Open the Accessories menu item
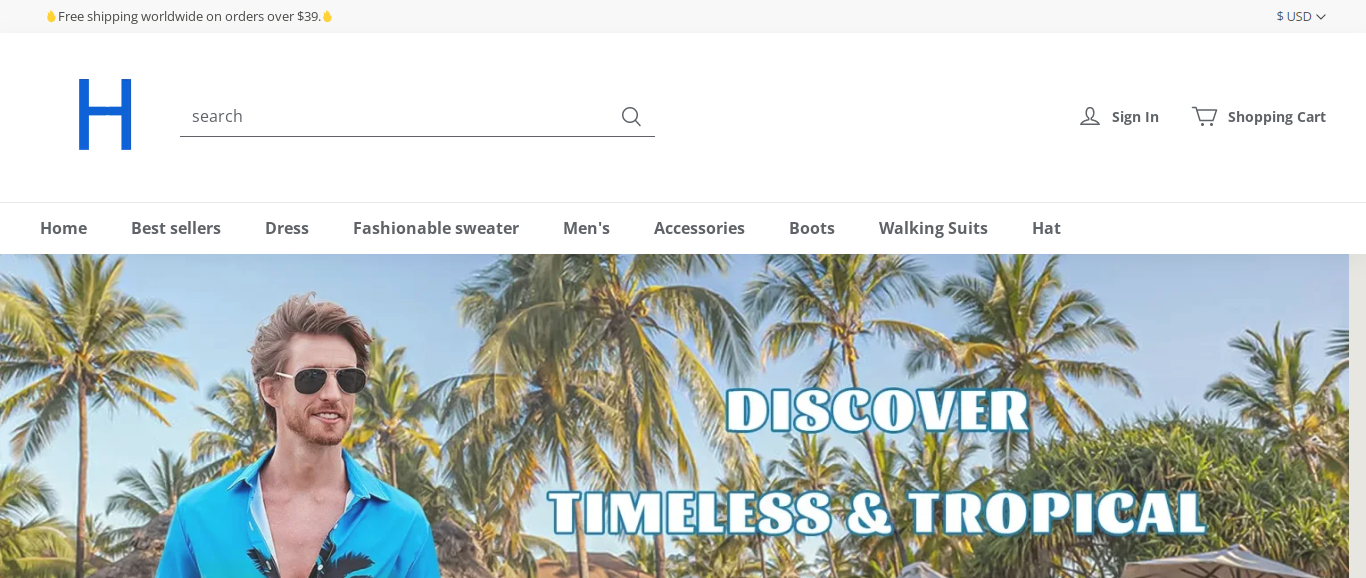Screen dimensions: 1366x578 coord(699,228)
